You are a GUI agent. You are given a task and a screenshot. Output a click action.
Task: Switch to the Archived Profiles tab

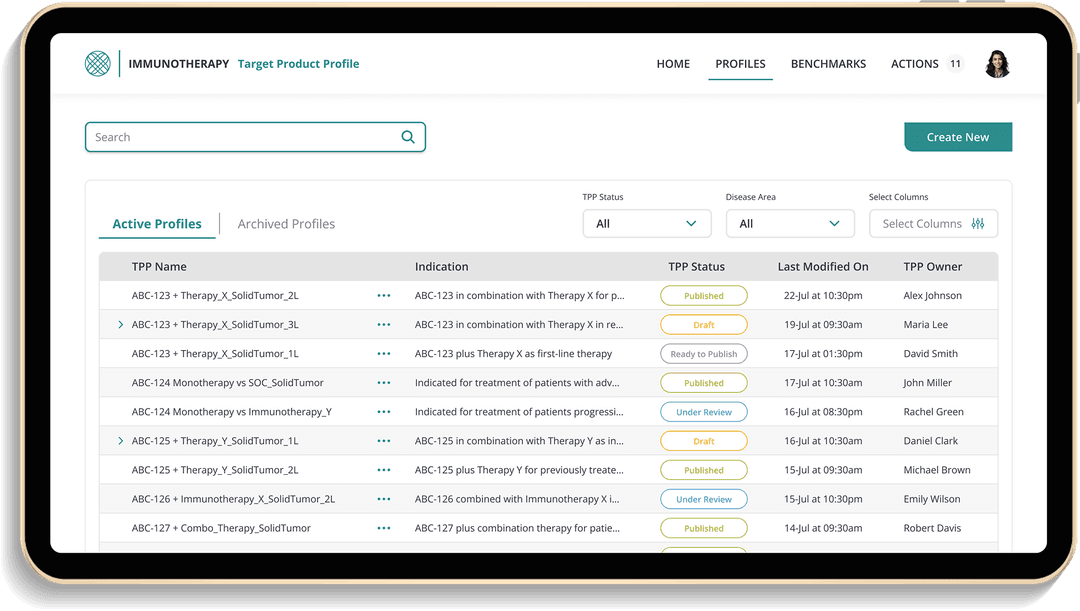pyautogui.click(x=286, y=224)
